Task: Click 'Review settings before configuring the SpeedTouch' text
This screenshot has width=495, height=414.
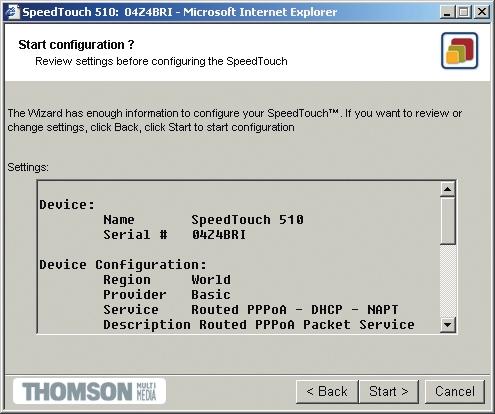Action: [x=161, y=62]
